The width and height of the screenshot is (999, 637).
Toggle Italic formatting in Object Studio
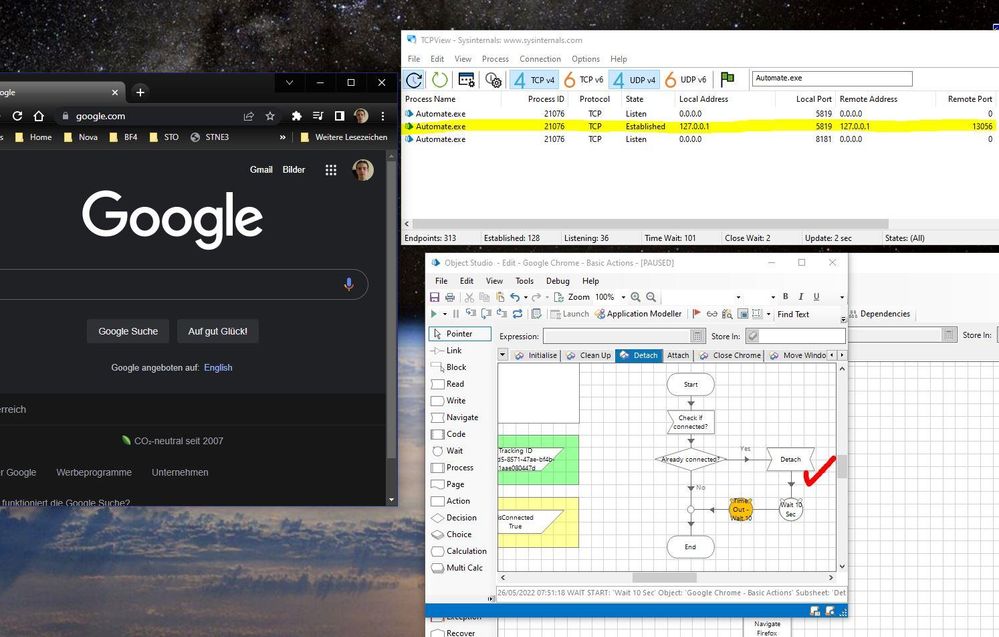(801, 296)
